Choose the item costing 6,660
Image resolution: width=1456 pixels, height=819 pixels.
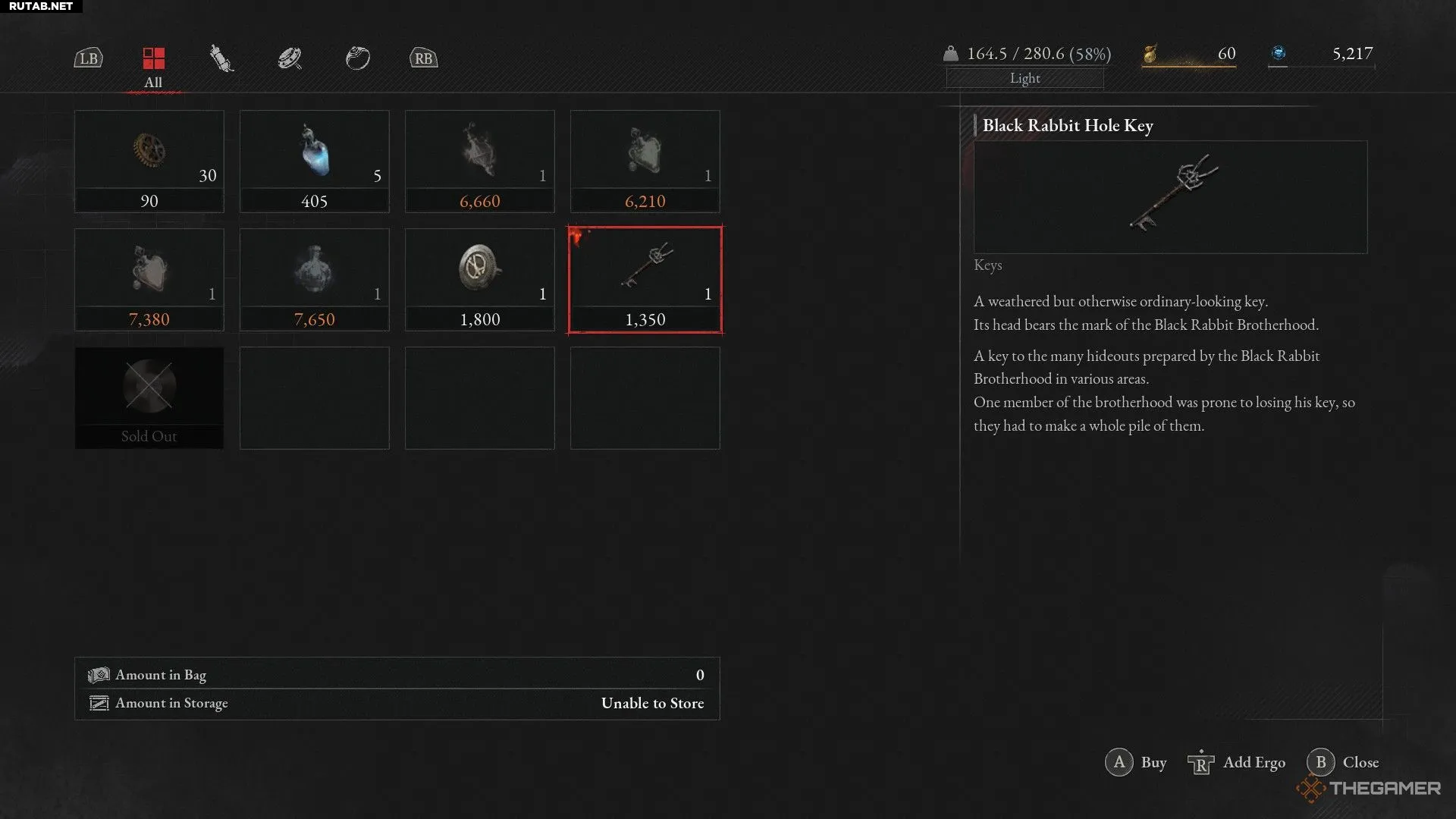(480, 162)
